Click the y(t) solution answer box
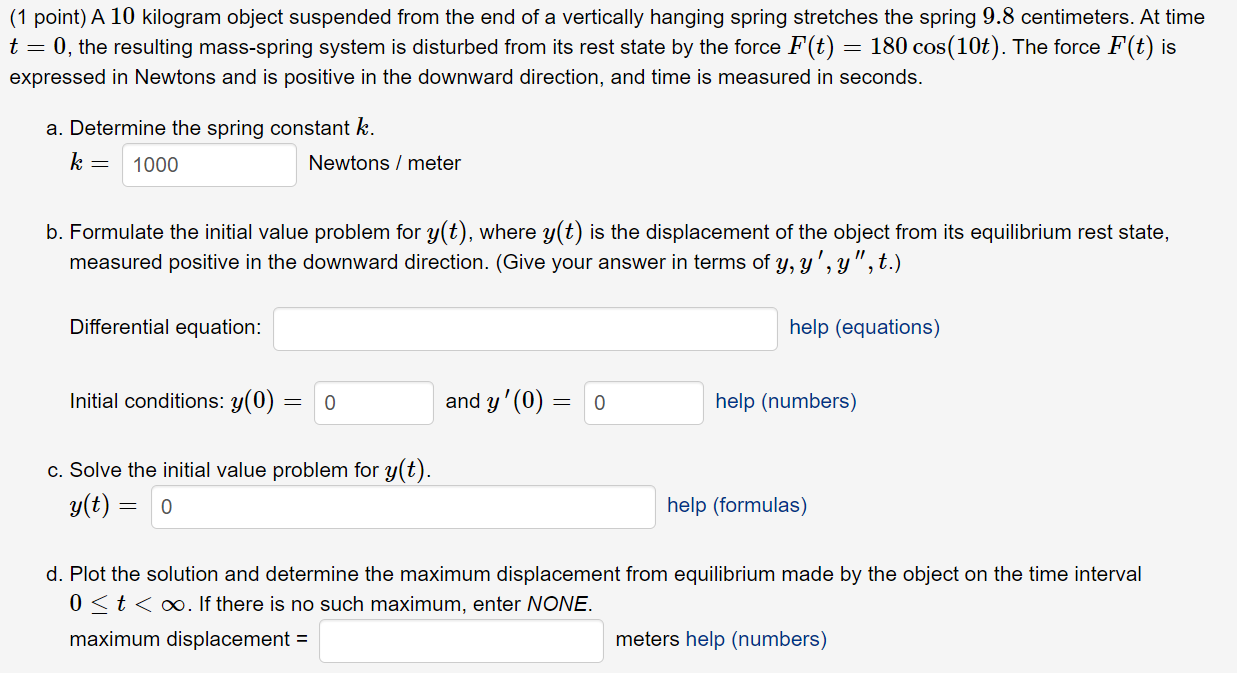 403,506
